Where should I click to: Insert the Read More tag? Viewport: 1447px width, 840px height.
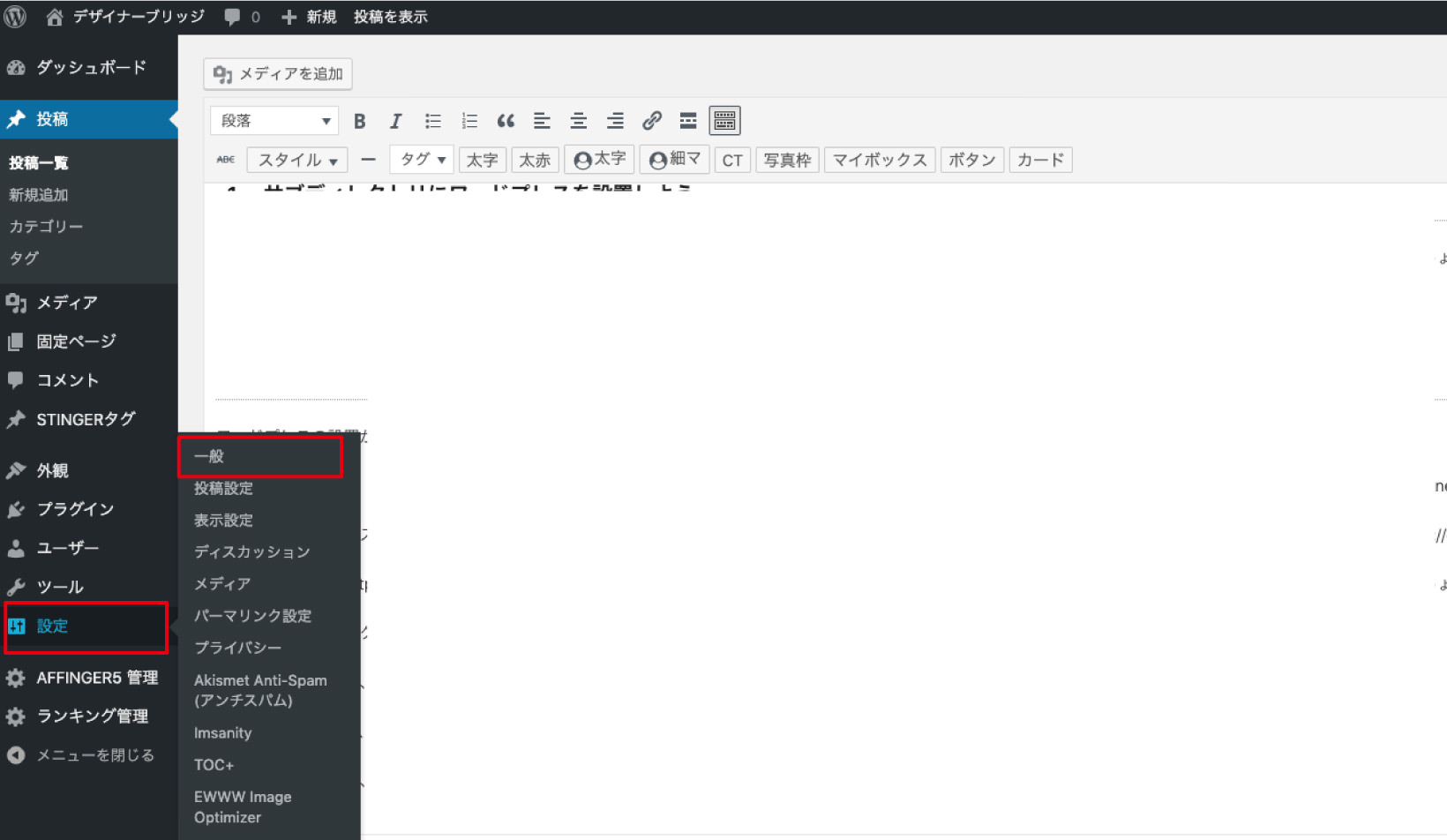(688, 121)
